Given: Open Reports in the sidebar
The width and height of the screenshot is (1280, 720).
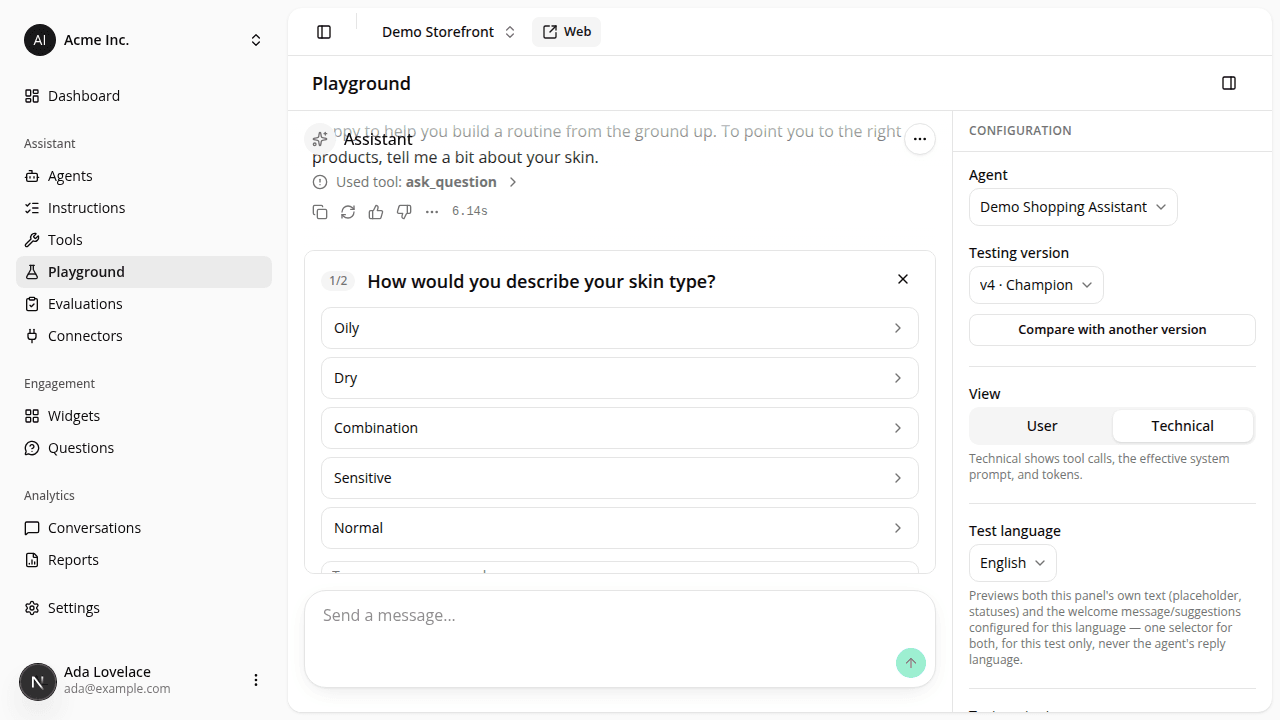Looking at the screenshot, I should coord(144,560).
